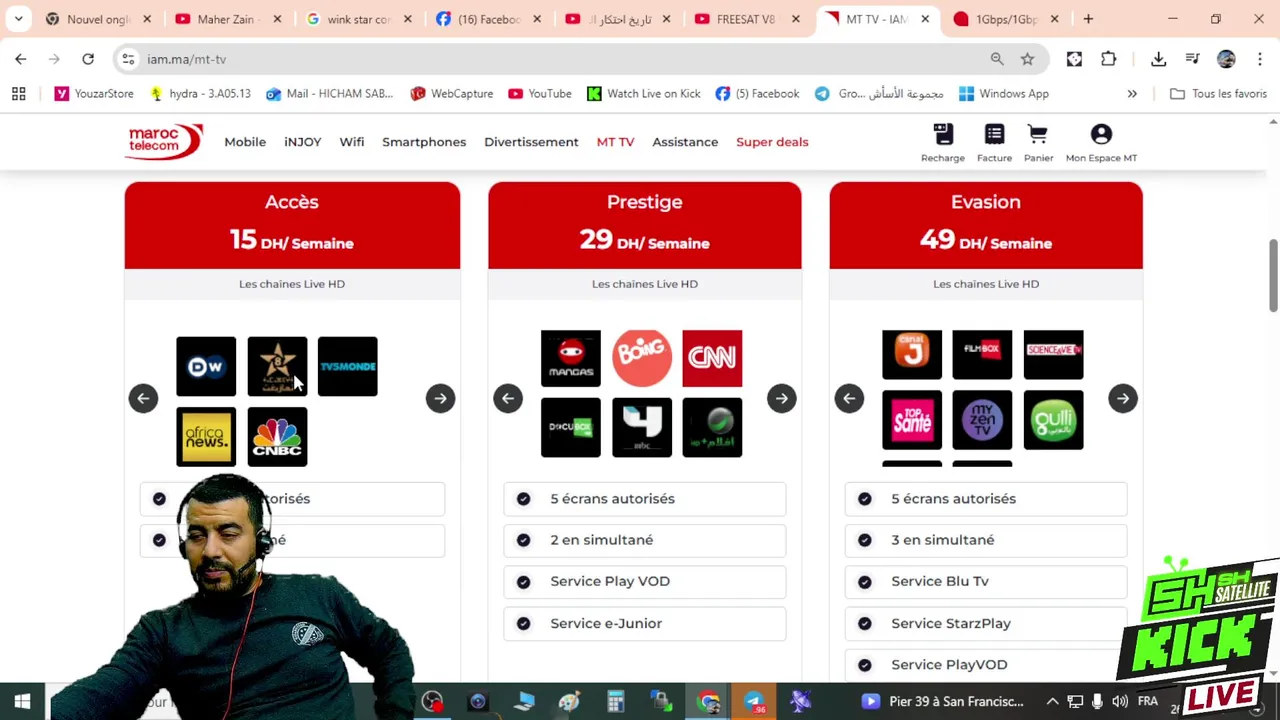Expand hidden bookmarks chevron
Viewport: 1280px width, 720px height.
click(1132, 94)
